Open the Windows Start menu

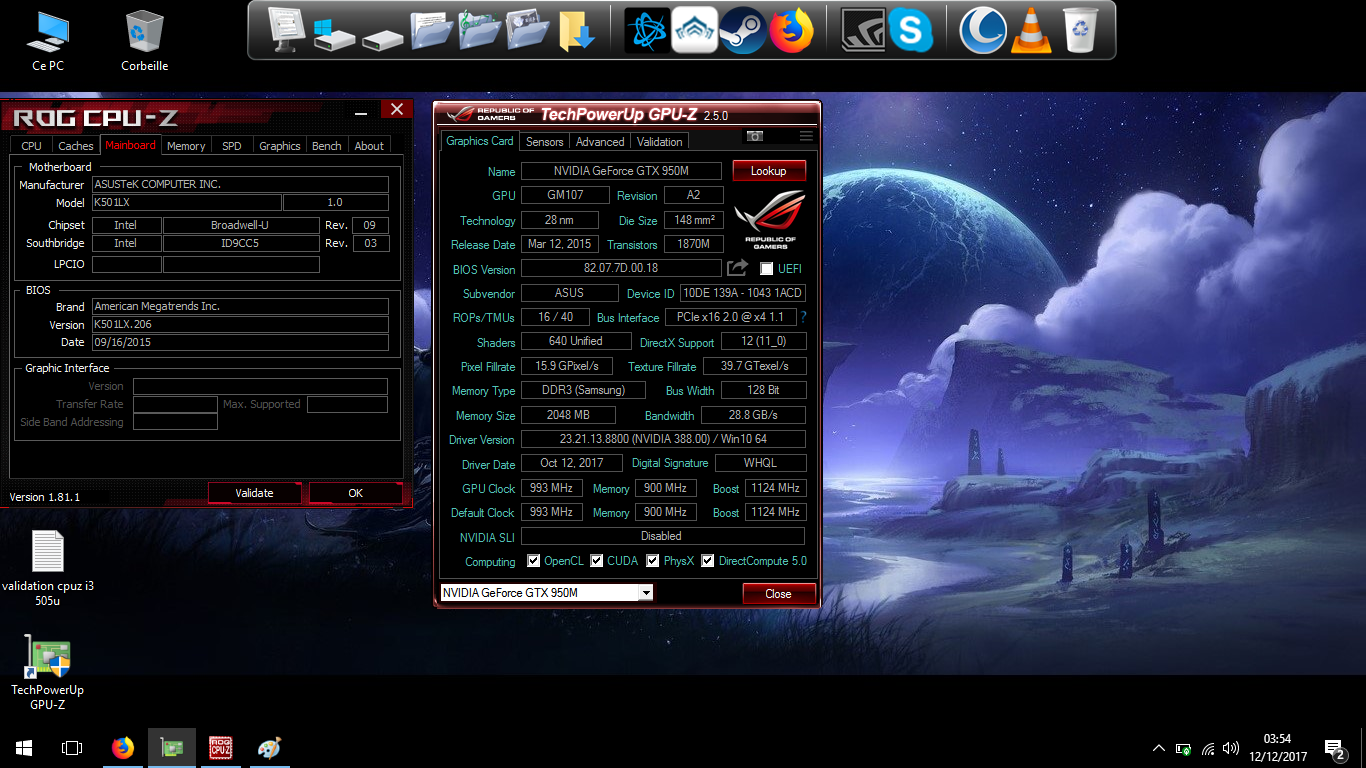[x=24, y=748]
